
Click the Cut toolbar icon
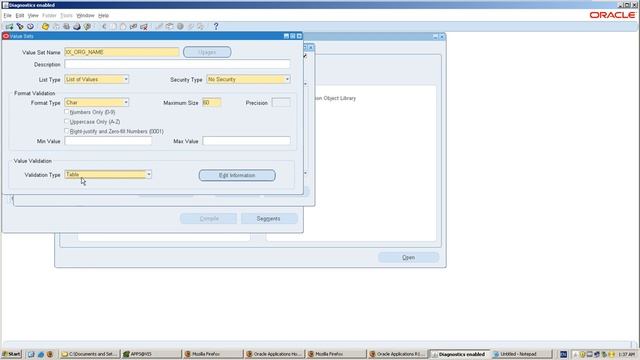pos(104,27)
